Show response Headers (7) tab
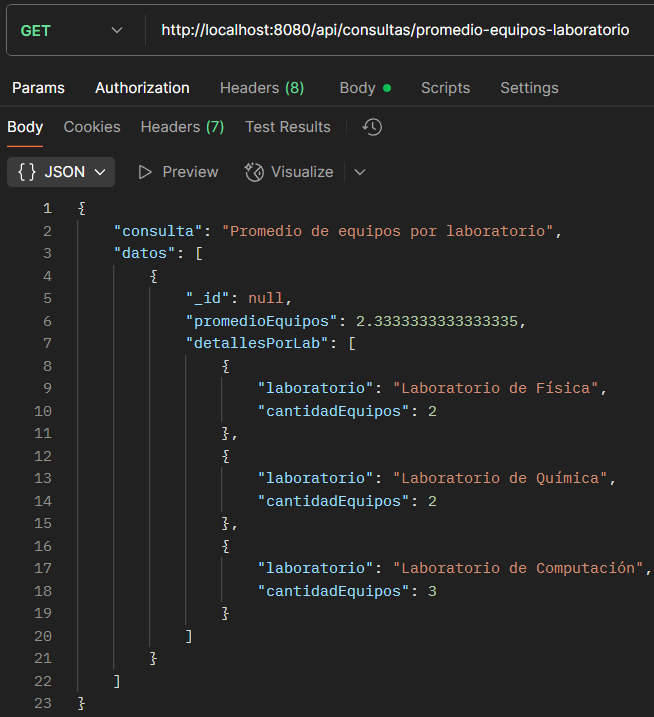Image resolution: width=654 pixels, height=717 pixels. tap(182, 127)
